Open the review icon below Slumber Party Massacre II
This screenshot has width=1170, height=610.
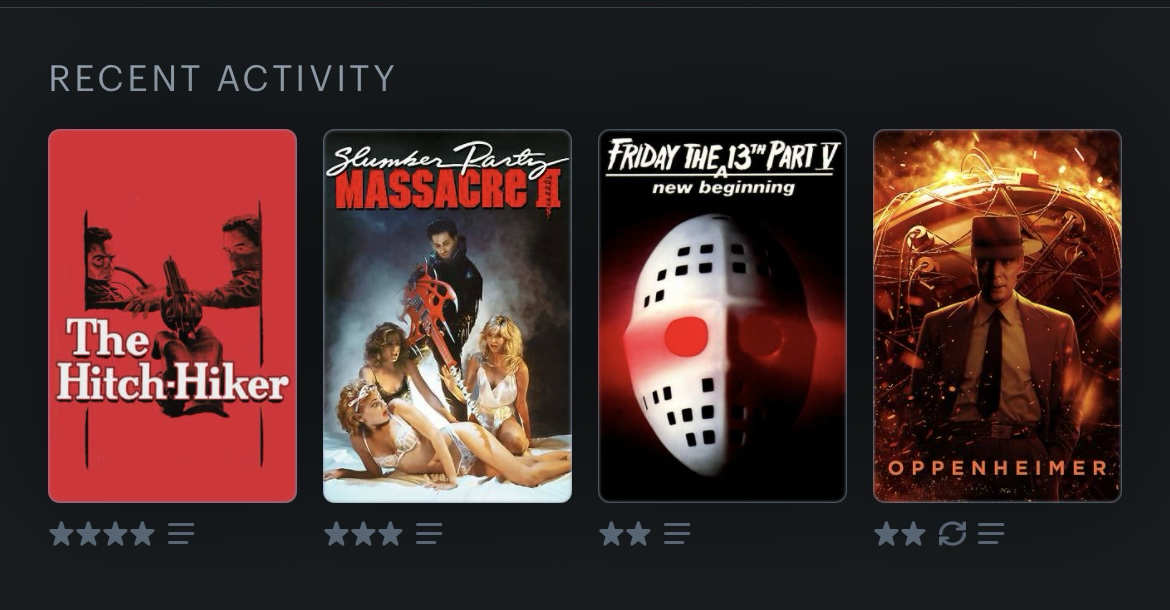(x=429, y=534)
